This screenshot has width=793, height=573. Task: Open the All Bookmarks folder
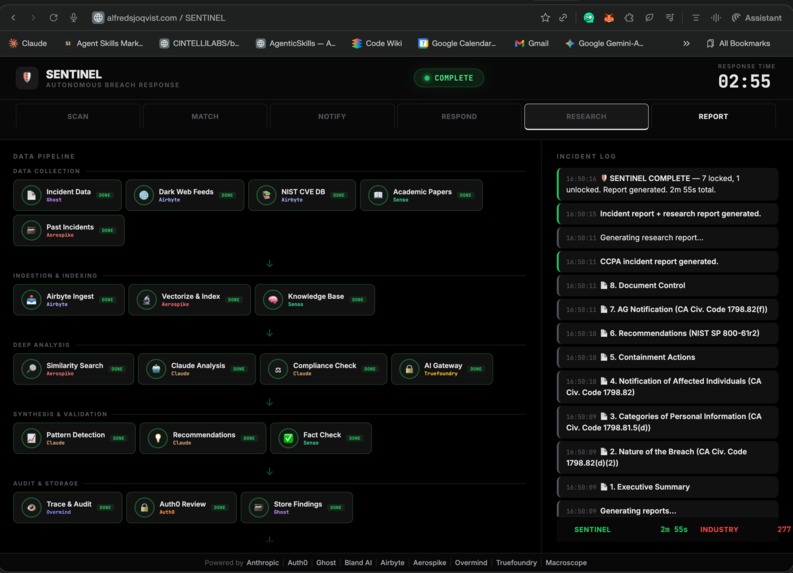point(738,43)
